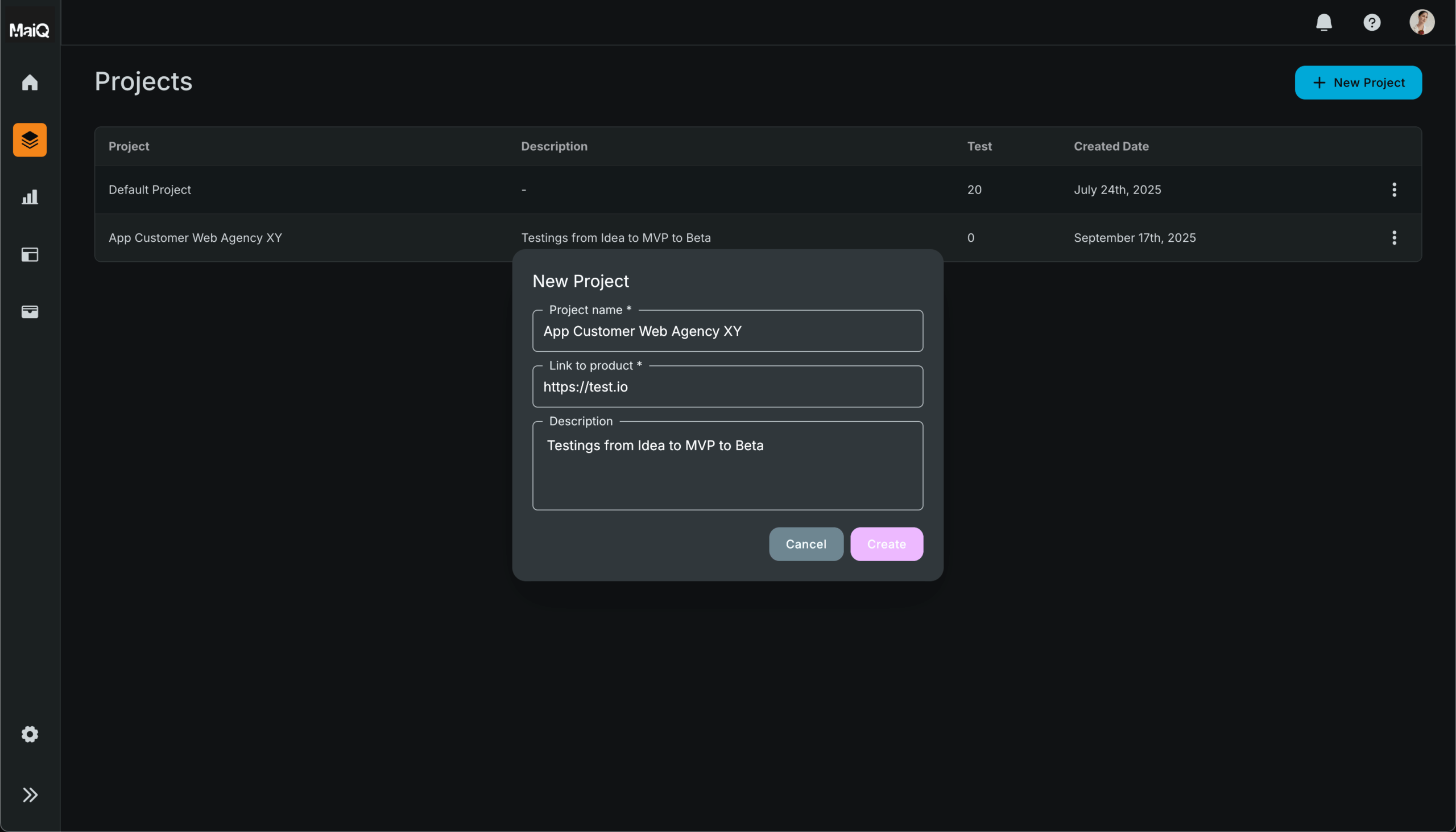Click the New Project button

[x=1358, y=83]
